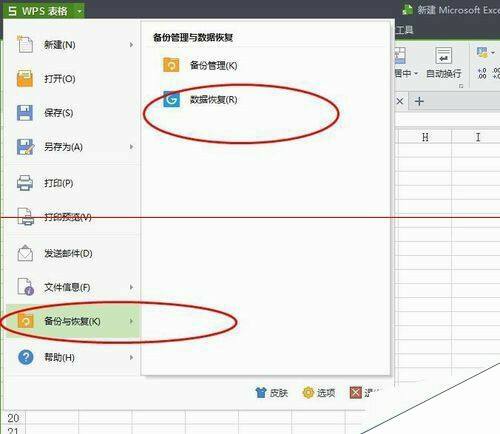
Task: Open the 居中 merge dropdown arrow
Action: click(416, 73)
